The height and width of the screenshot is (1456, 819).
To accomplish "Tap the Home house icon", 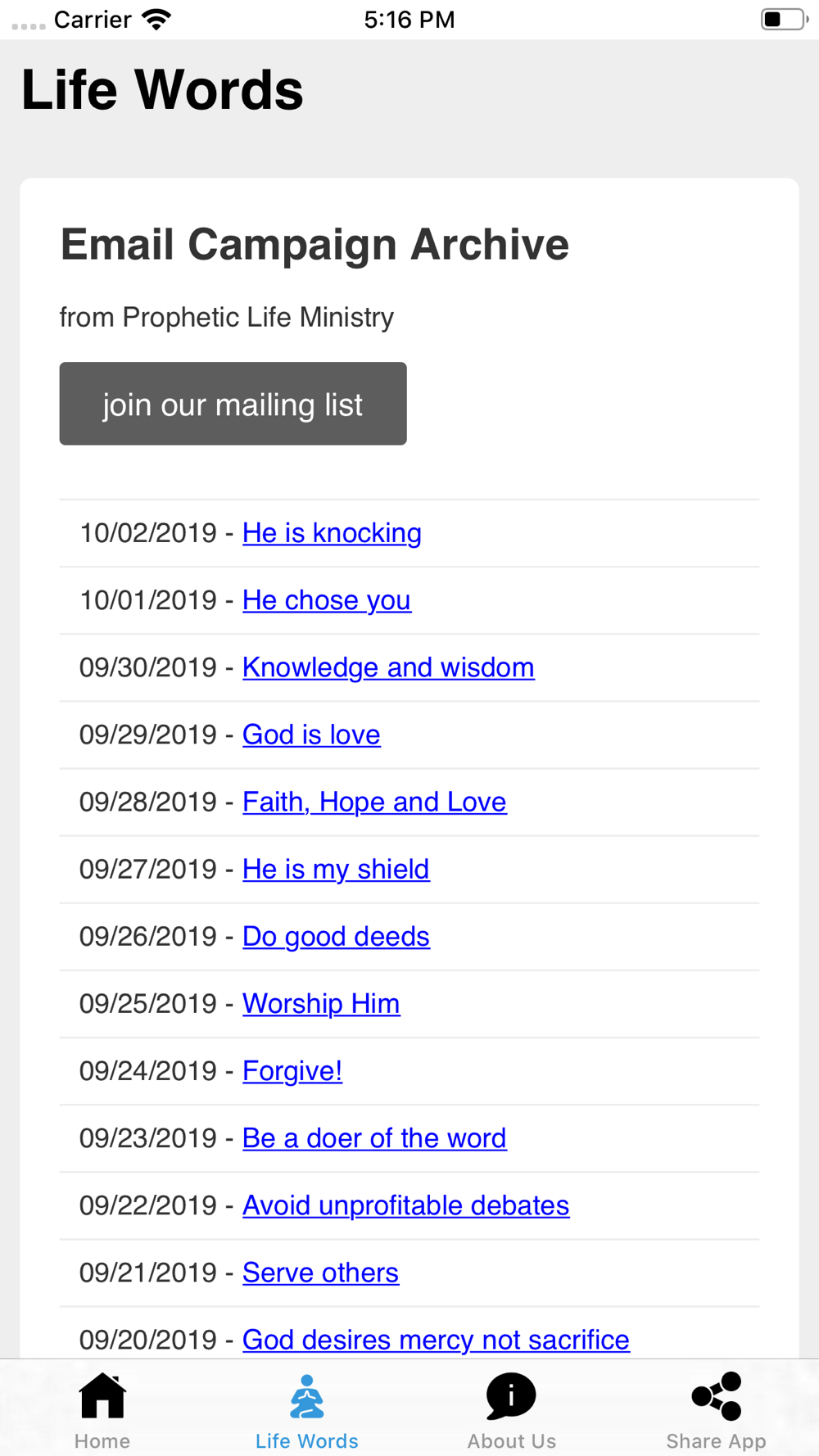I will [102, 1396].
